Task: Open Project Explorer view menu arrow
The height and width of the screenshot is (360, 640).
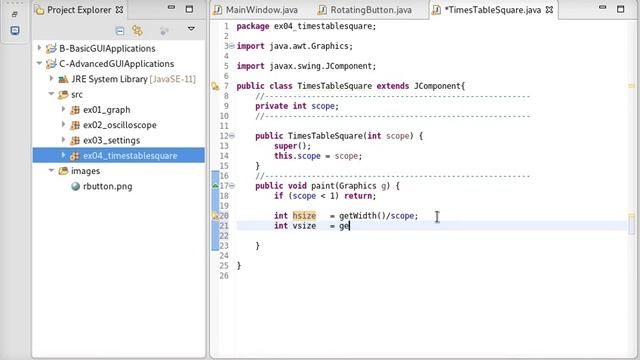Action: click(191, 29)
